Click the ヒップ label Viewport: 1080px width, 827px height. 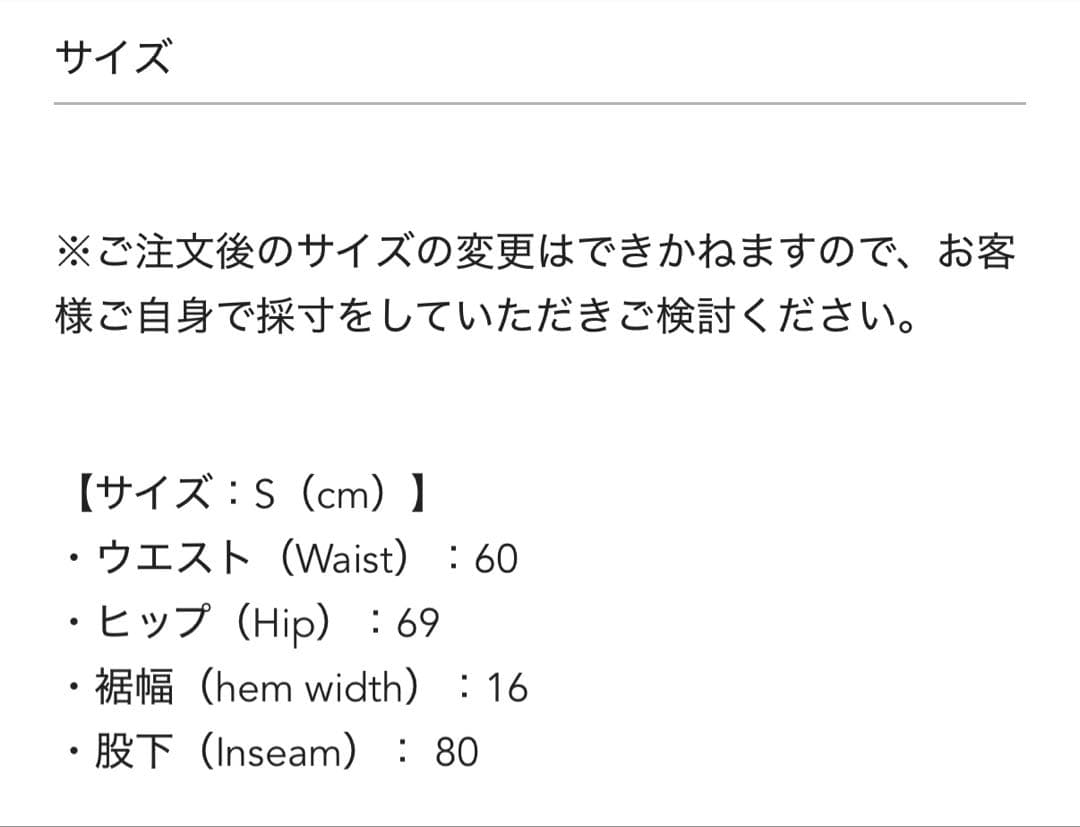tap(153, 623)
